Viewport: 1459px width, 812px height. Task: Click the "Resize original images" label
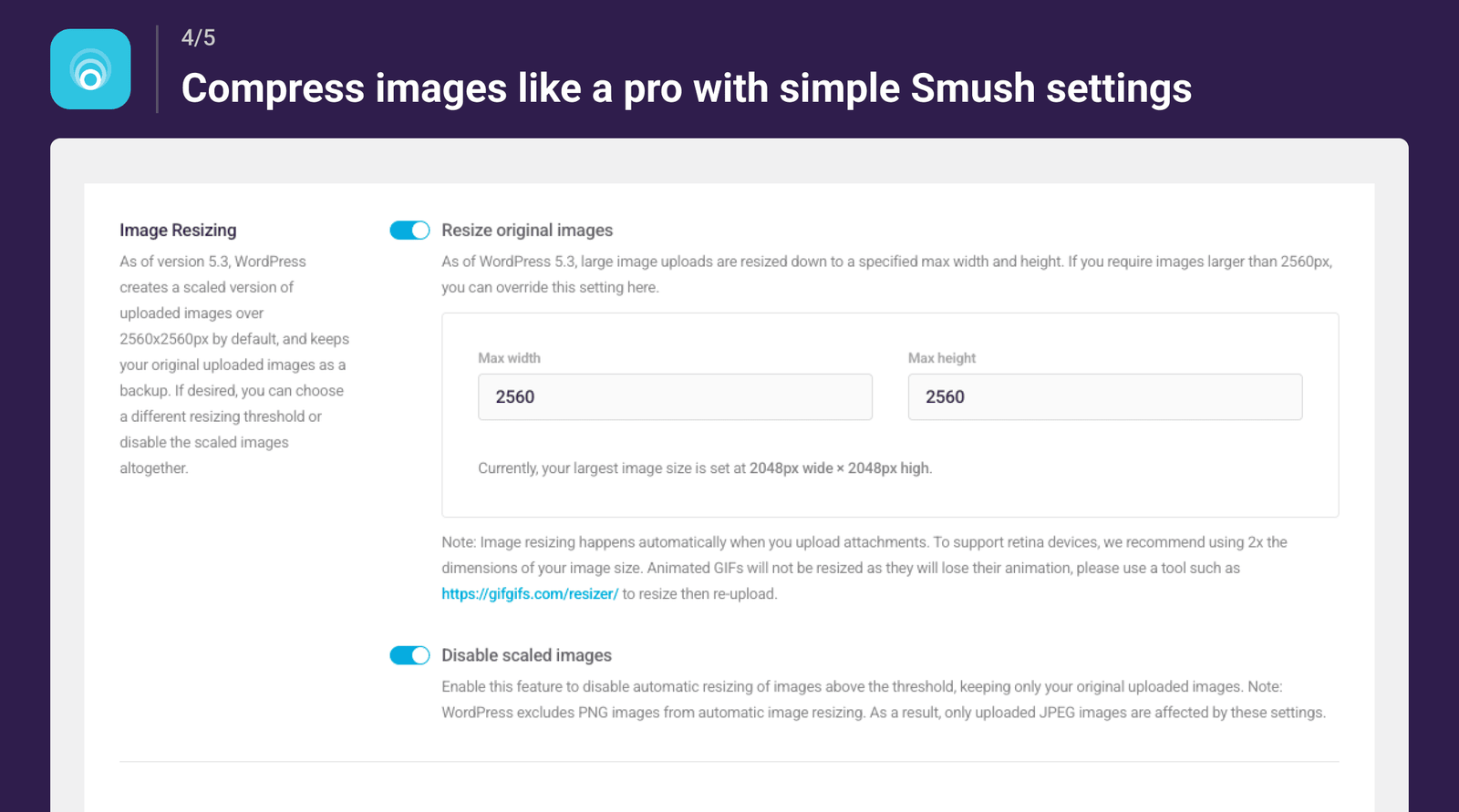pos(527,231)
